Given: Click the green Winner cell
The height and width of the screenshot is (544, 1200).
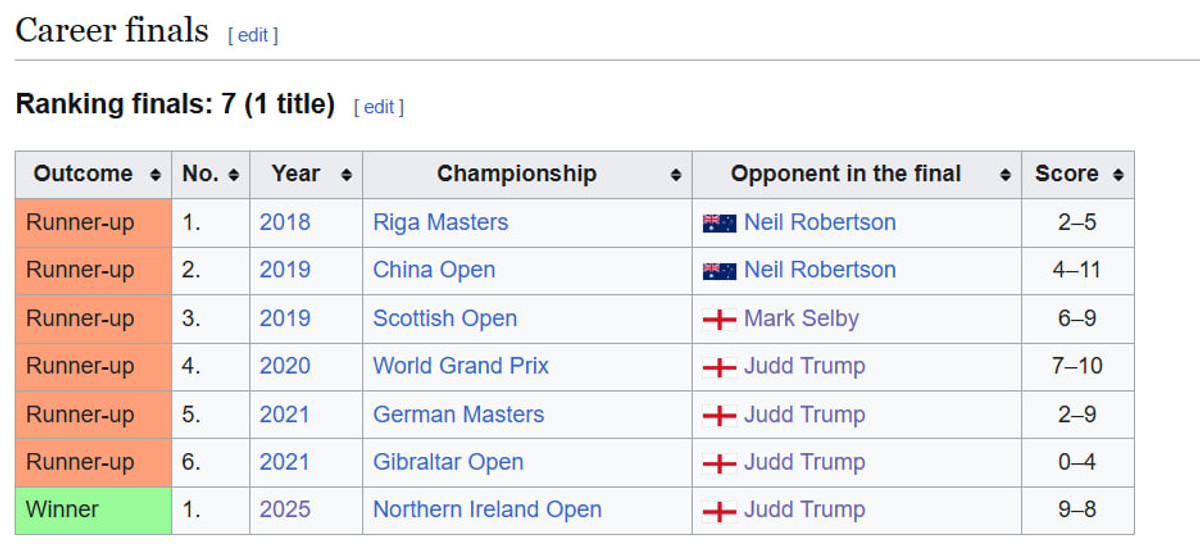Looking at the screenshot, I should [93, 510].
